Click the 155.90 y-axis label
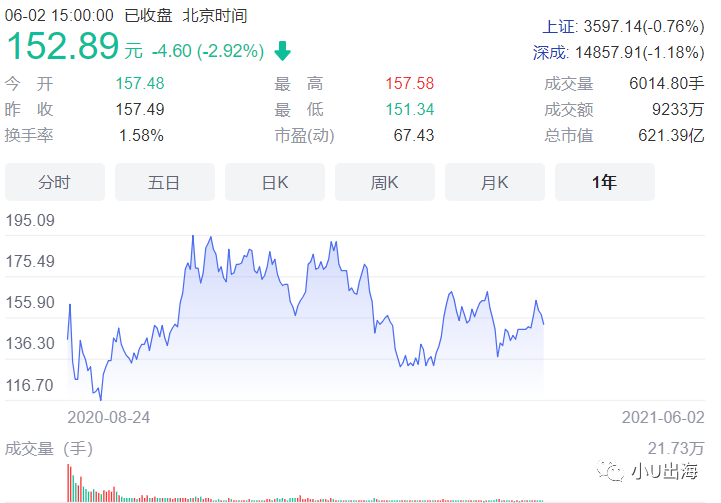 [x=30, y=303]
